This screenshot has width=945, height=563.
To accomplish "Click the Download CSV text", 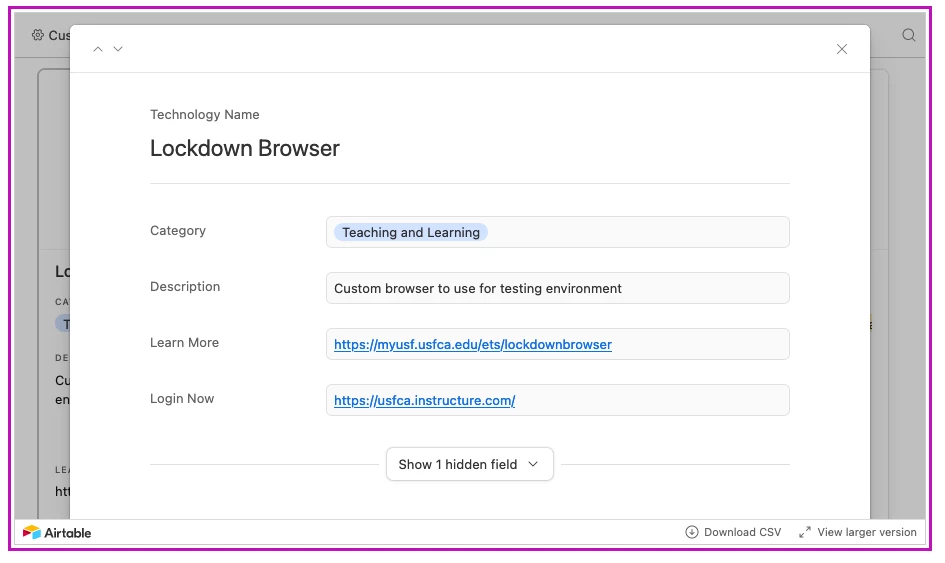I will coord(742,532).
